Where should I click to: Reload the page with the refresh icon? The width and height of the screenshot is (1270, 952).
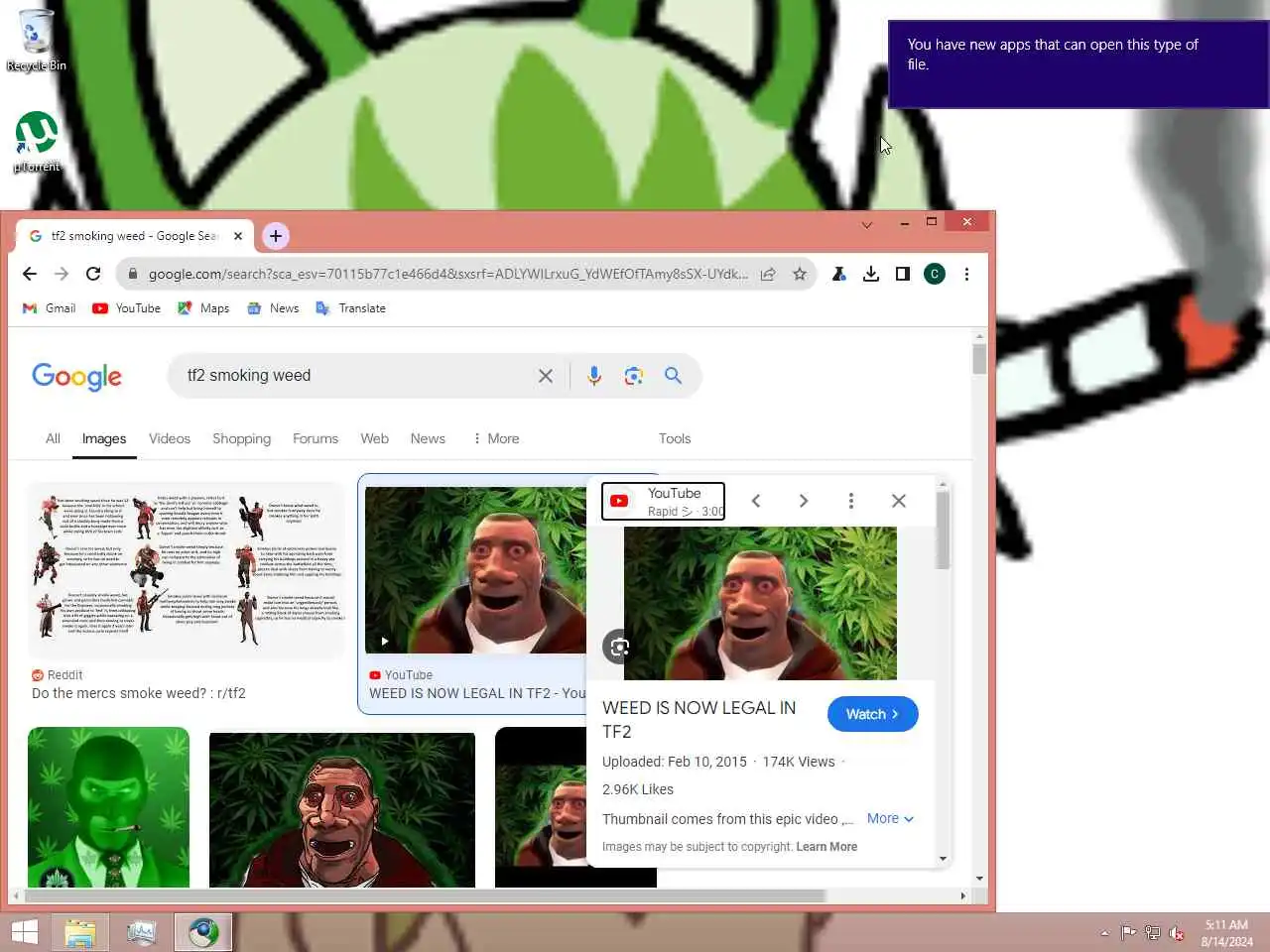(x=93, y=274)
